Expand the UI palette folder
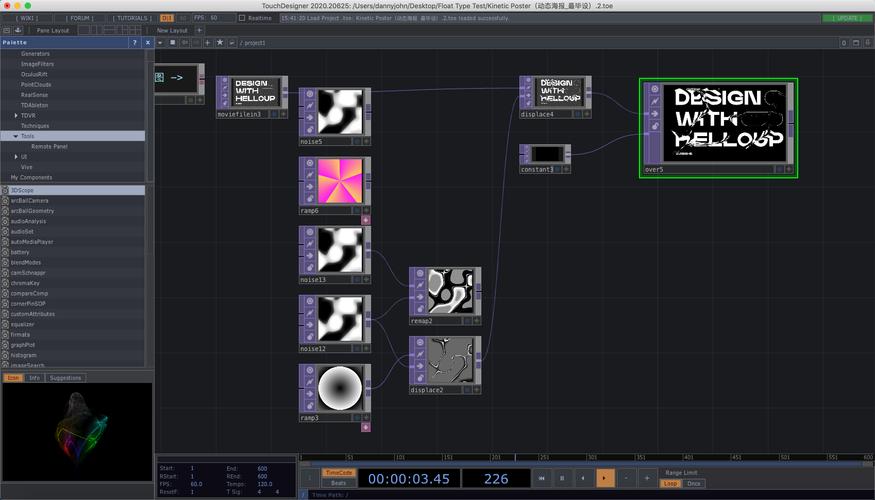 pyautogui.click(x=16, y=157)
